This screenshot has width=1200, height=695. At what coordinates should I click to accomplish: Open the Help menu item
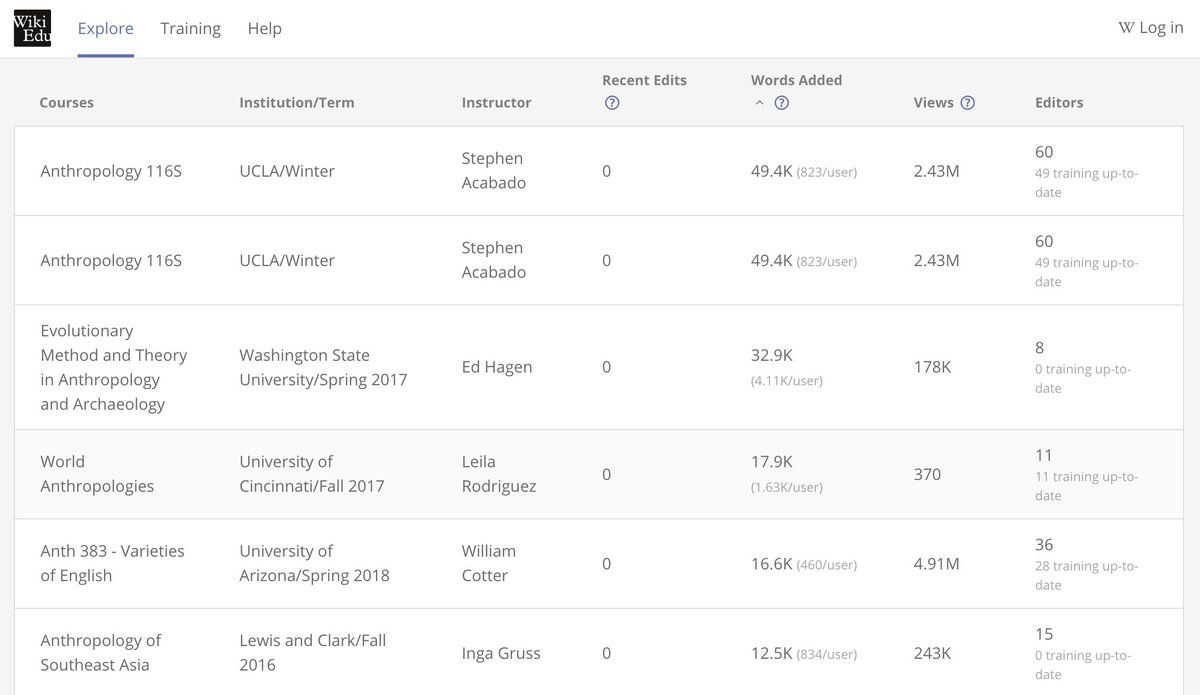(x=264, y=28)
